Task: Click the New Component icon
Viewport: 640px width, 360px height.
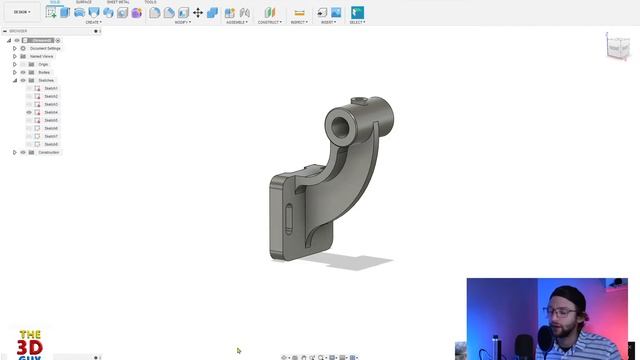Action: coord(230,13)
